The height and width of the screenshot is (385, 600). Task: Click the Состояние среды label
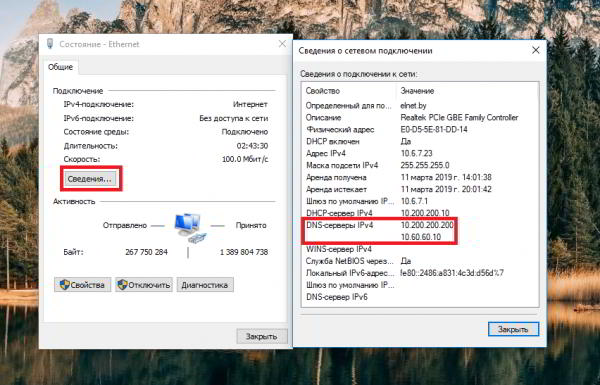click(96, 132)
